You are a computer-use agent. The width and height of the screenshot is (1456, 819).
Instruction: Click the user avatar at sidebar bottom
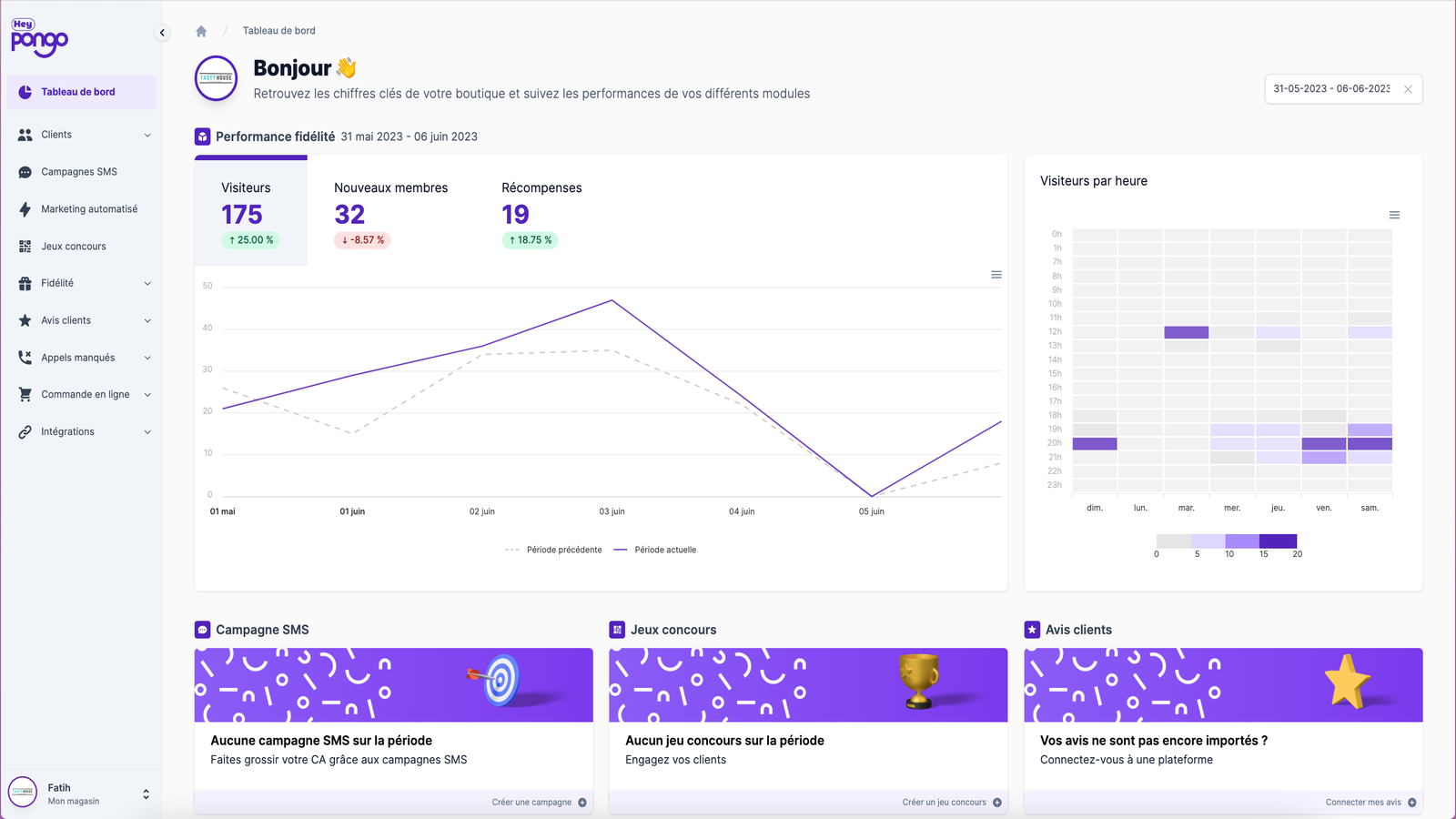(23, 793)
